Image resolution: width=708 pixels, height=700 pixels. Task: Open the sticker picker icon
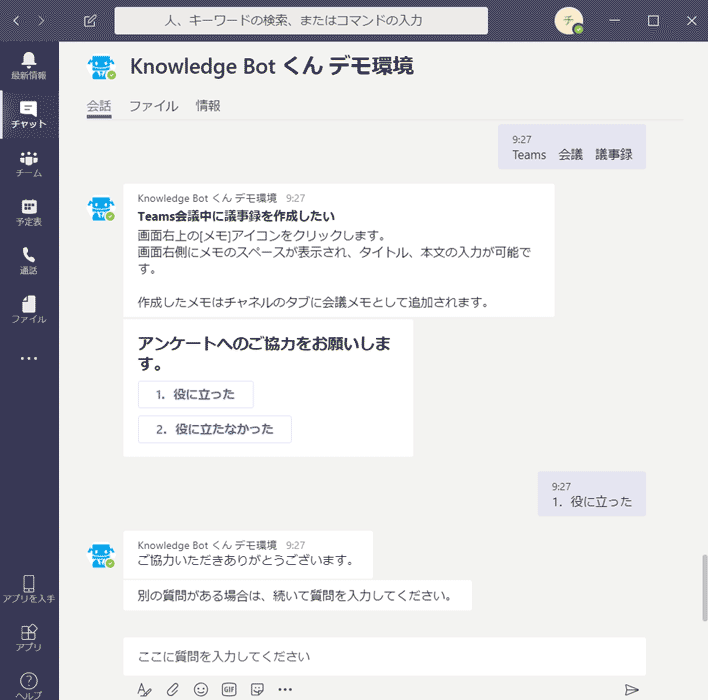coord(257,690)
